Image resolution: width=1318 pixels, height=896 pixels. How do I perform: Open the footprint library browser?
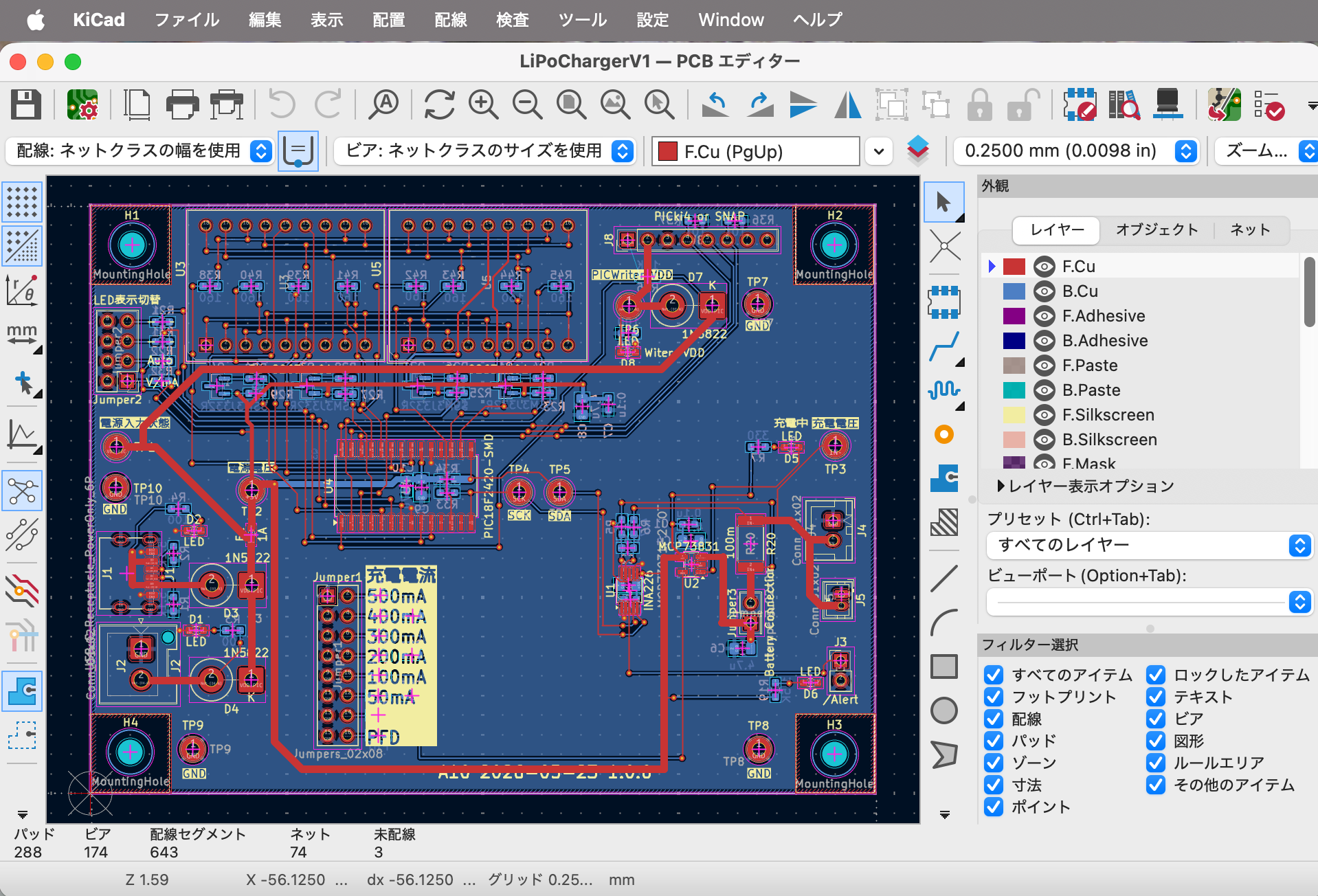(1124, 105)
